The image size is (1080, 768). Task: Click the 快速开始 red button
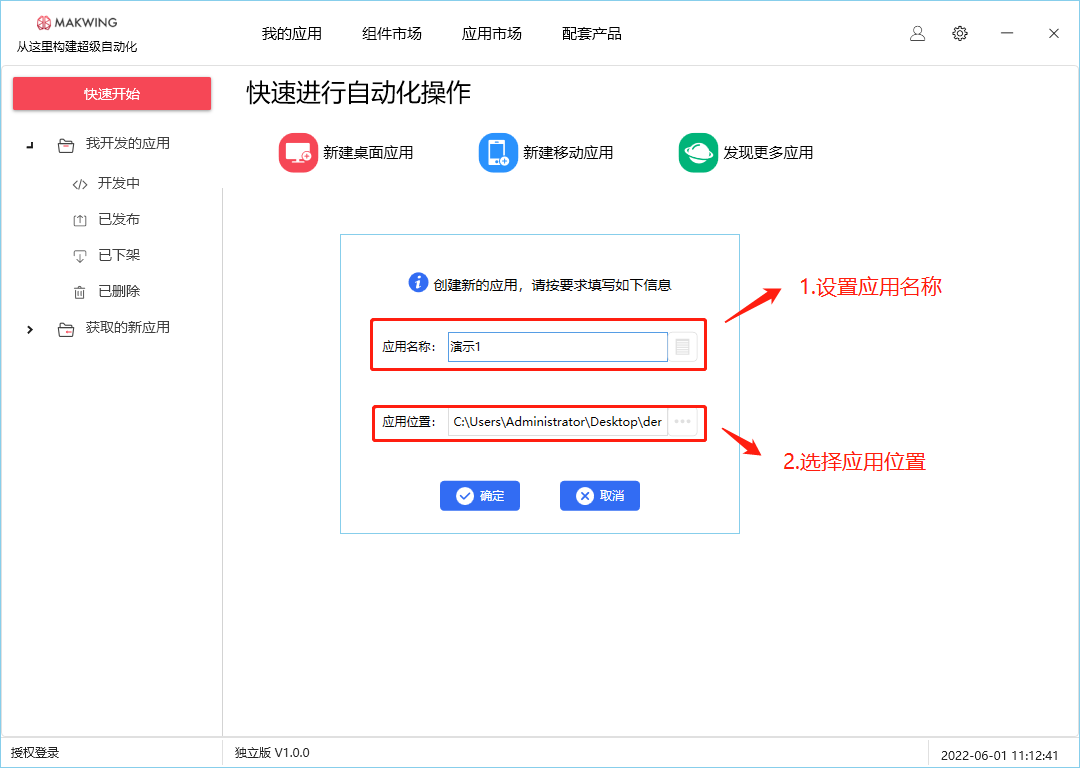[x=112, y=94]
